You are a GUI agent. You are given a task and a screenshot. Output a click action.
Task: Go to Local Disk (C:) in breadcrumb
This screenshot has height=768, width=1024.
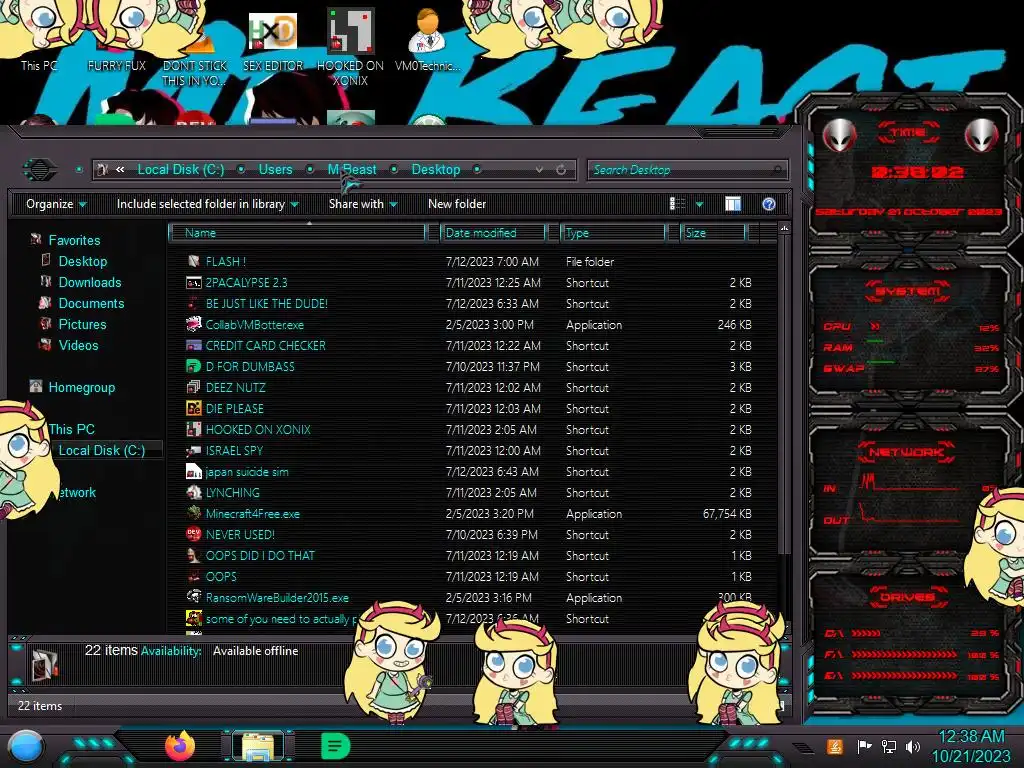(181, 170)
